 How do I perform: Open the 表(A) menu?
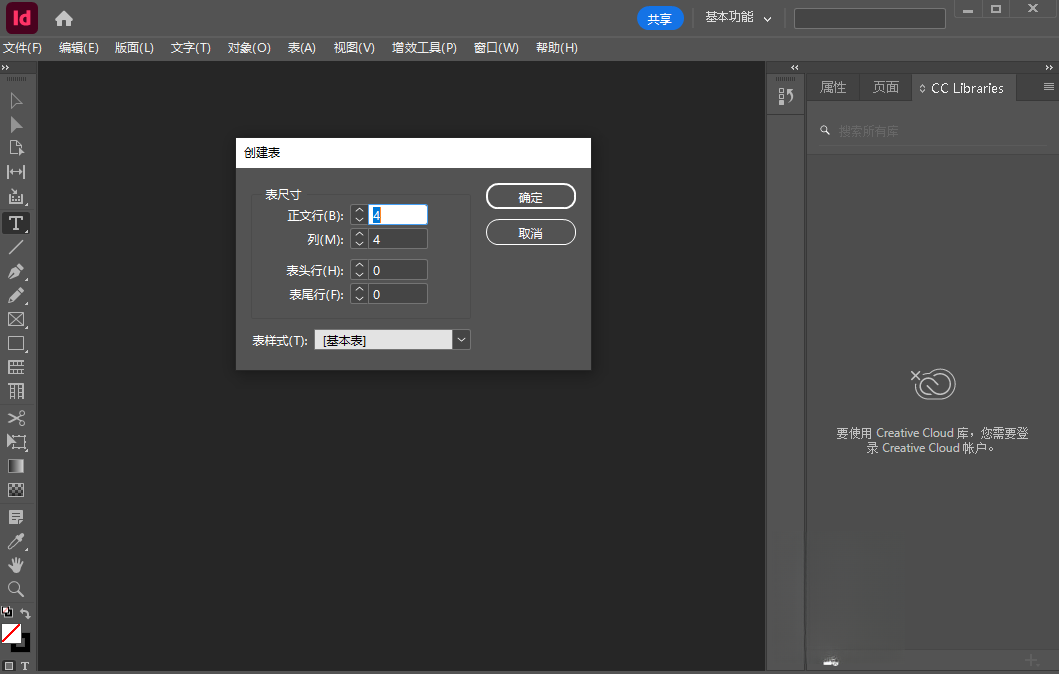[x=302, y=48]
